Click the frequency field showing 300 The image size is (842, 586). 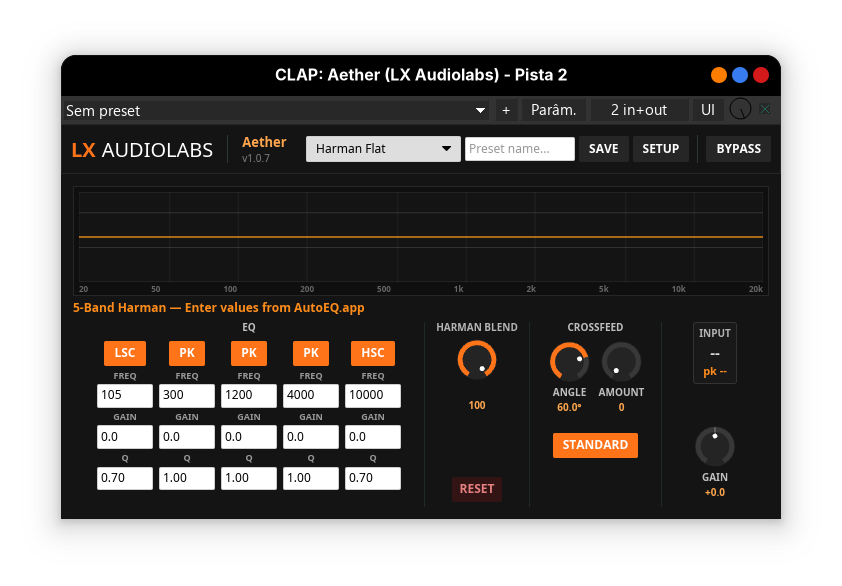coord(187,395)
